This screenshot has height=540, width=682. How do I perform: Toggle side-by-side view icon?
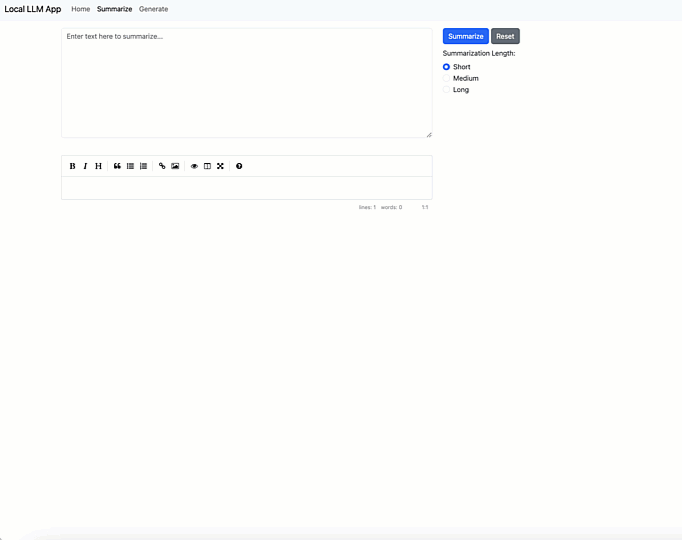207,166
